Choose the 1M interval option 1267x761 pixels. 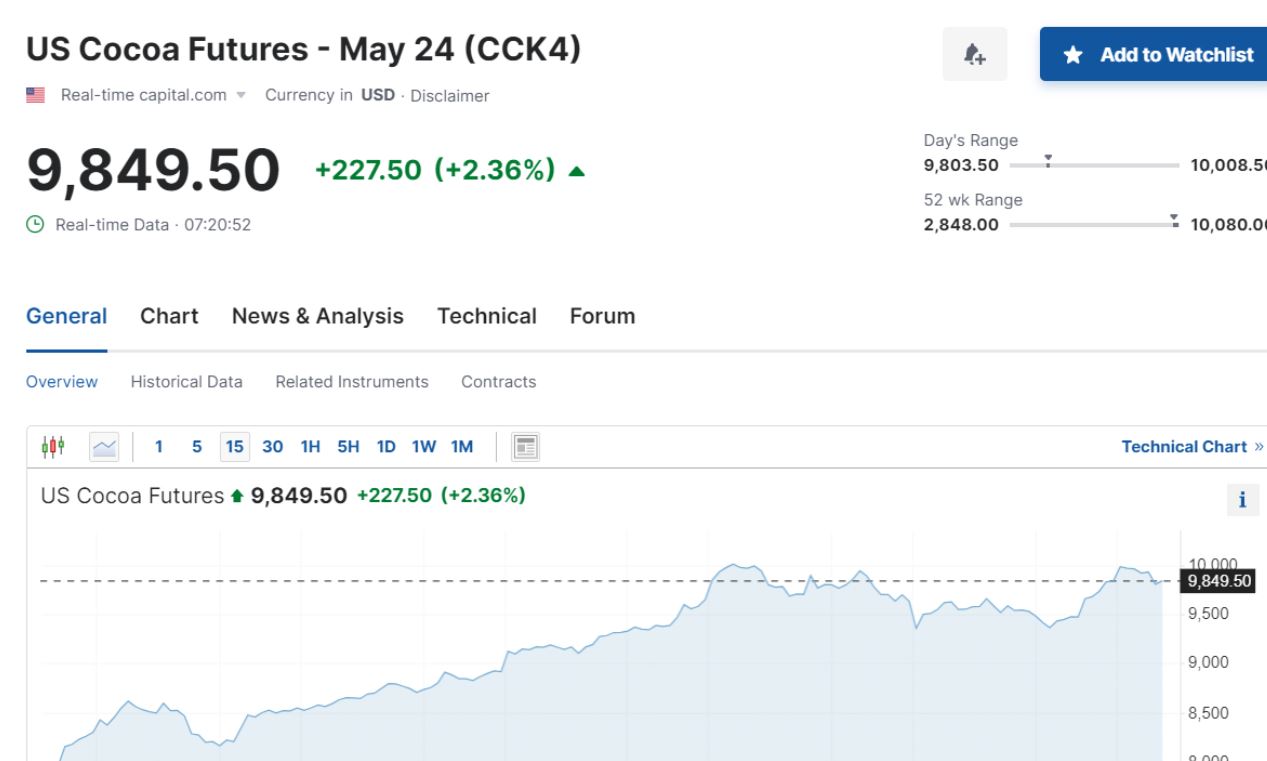462,447
